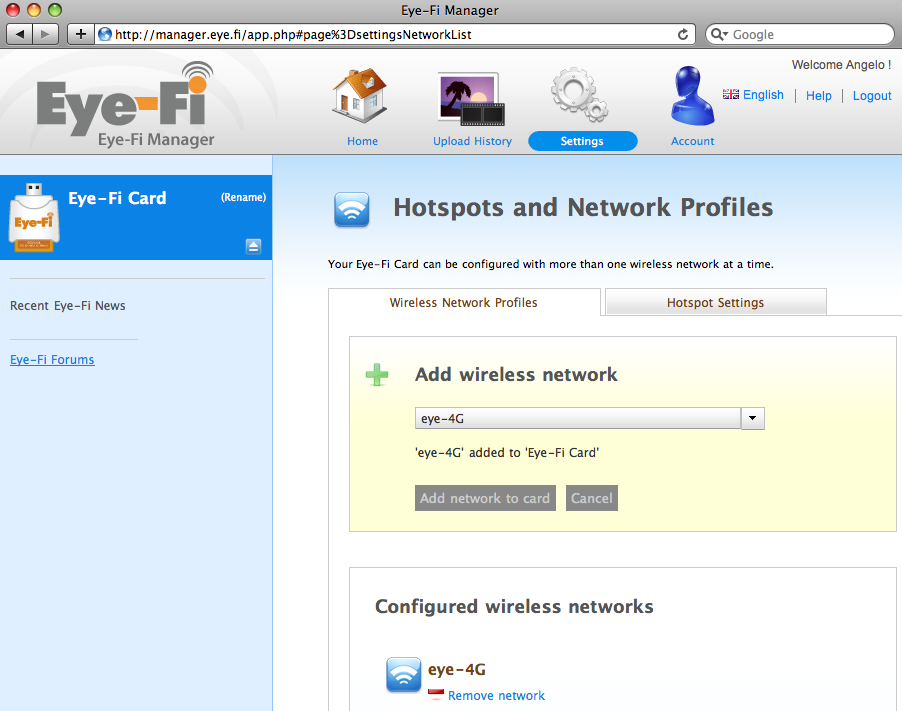Click the Wi-Fi icon next to eye-4G
902x711 pixels.
coord(403,674)
